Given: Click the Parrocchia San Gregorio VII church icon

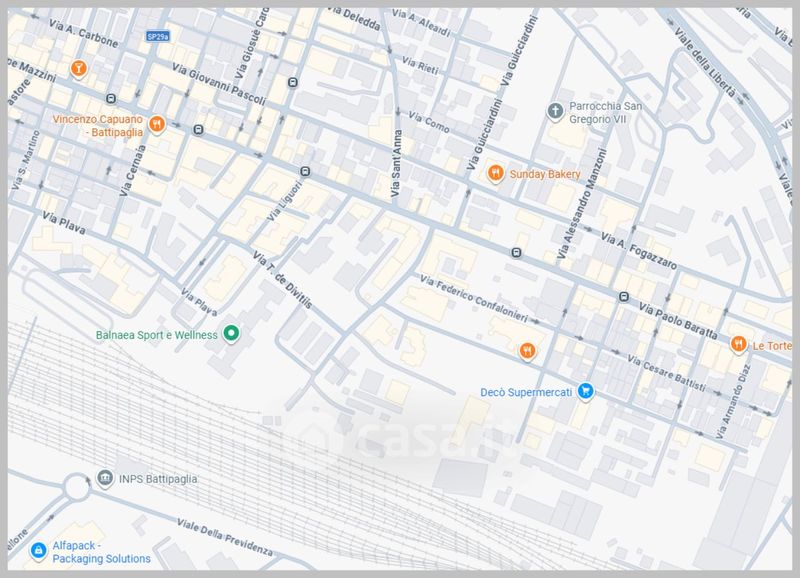Looking at the screenshot, I should [555, 108].
